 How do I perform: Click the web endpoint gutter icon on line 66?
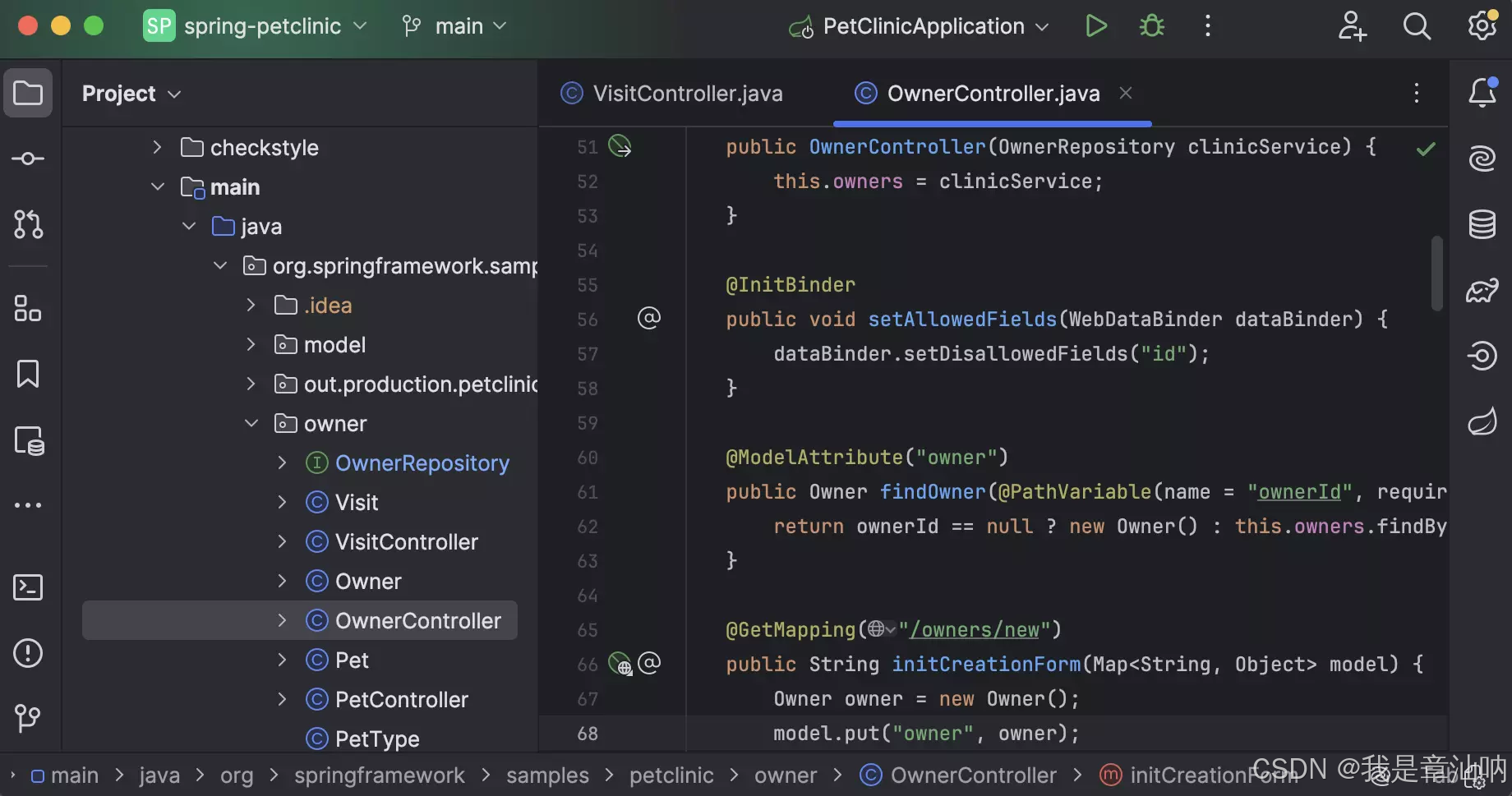620,663
